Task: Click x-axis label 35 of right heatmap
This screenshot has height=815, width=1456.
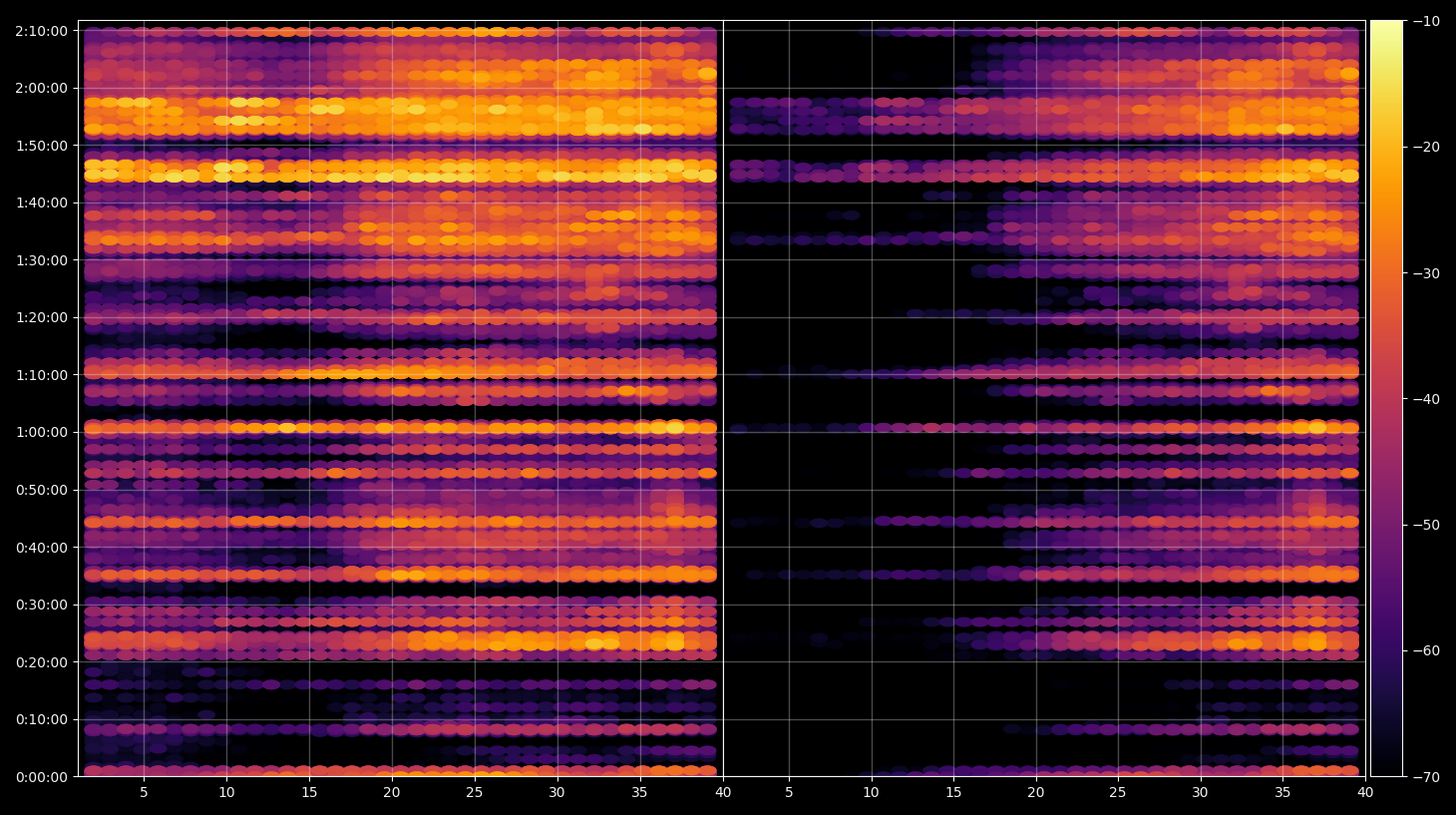Action: click(x=1282, y=793)
